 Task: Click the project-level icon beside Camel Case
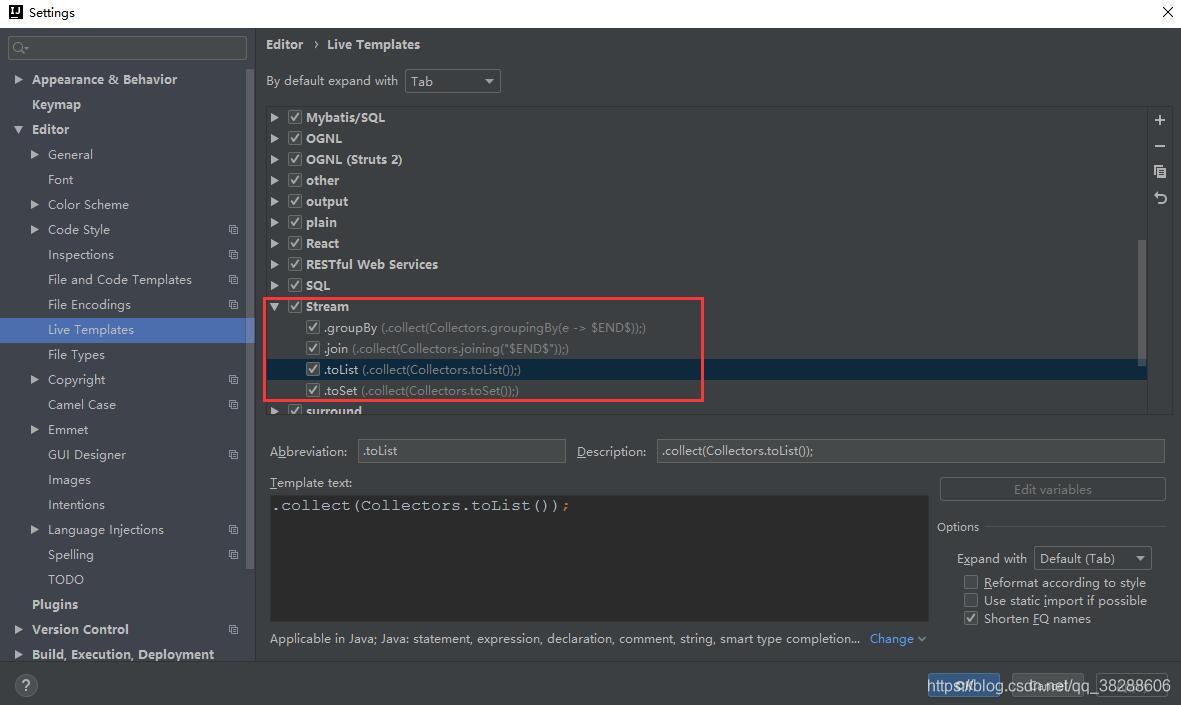233,404
